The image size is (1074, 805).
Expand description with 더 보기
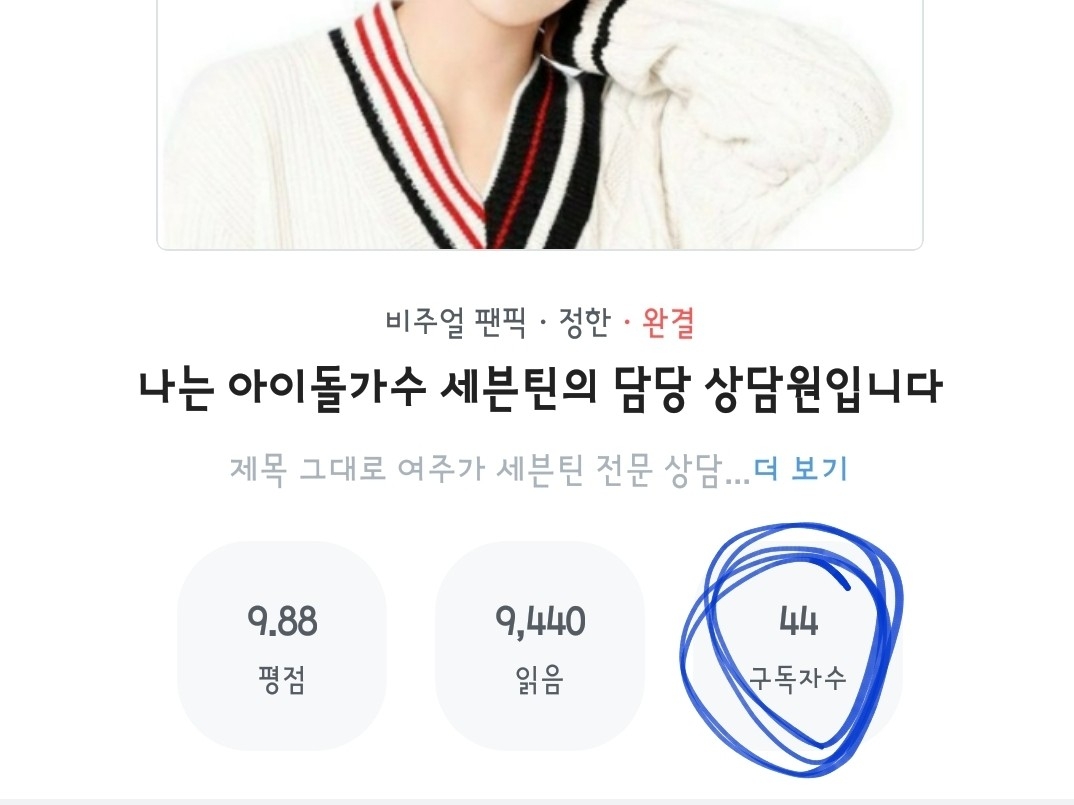(x=800, y=469)
